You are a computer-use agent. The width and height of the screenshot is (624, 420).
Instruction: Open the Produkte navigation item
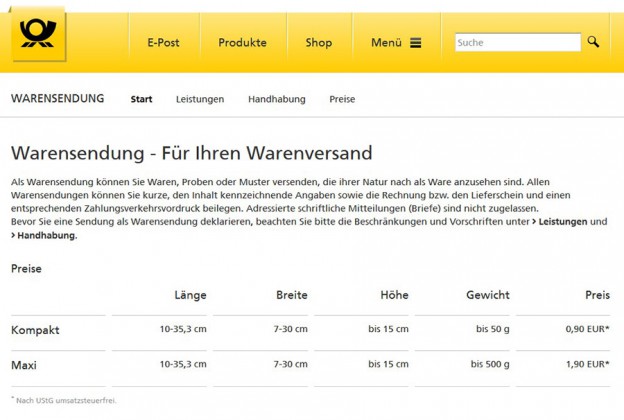242,43
